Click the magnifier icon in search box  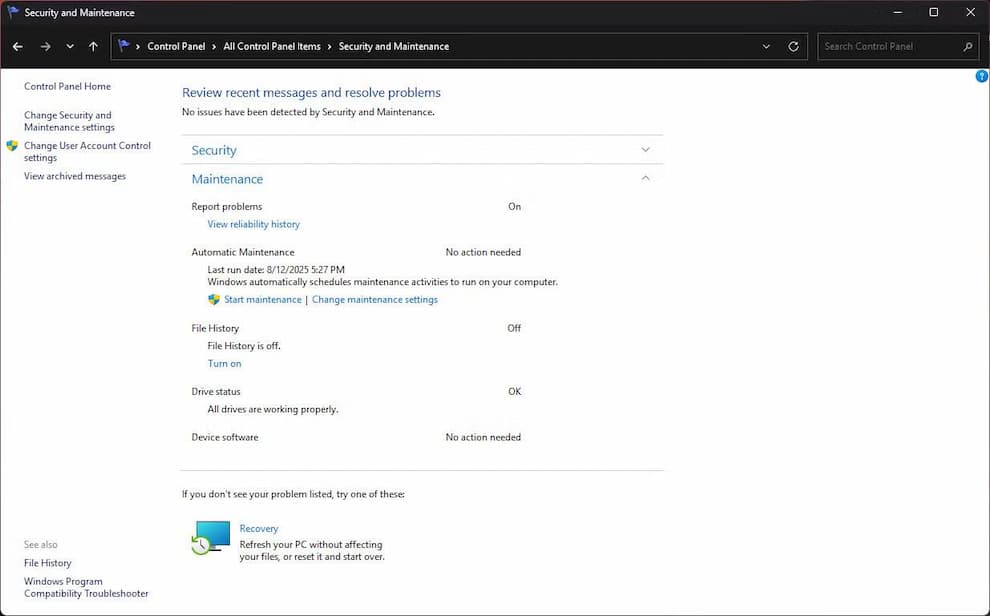967,47
